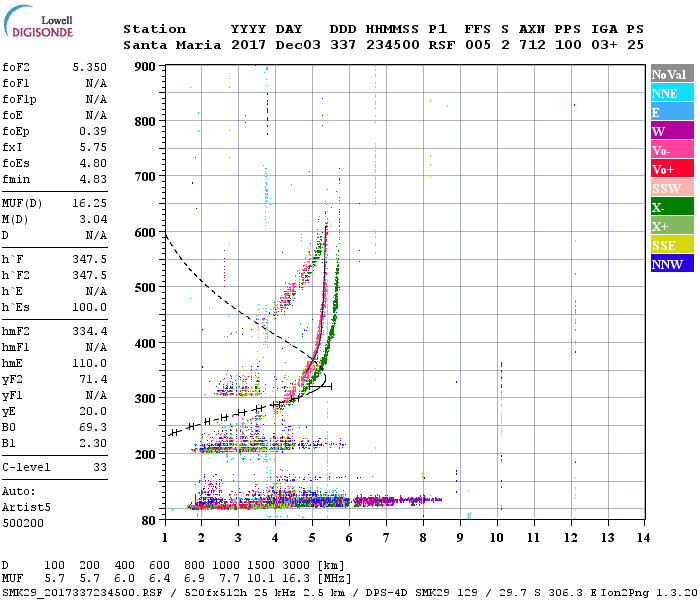Select the E blue legend swatch

tap(672, 112)
